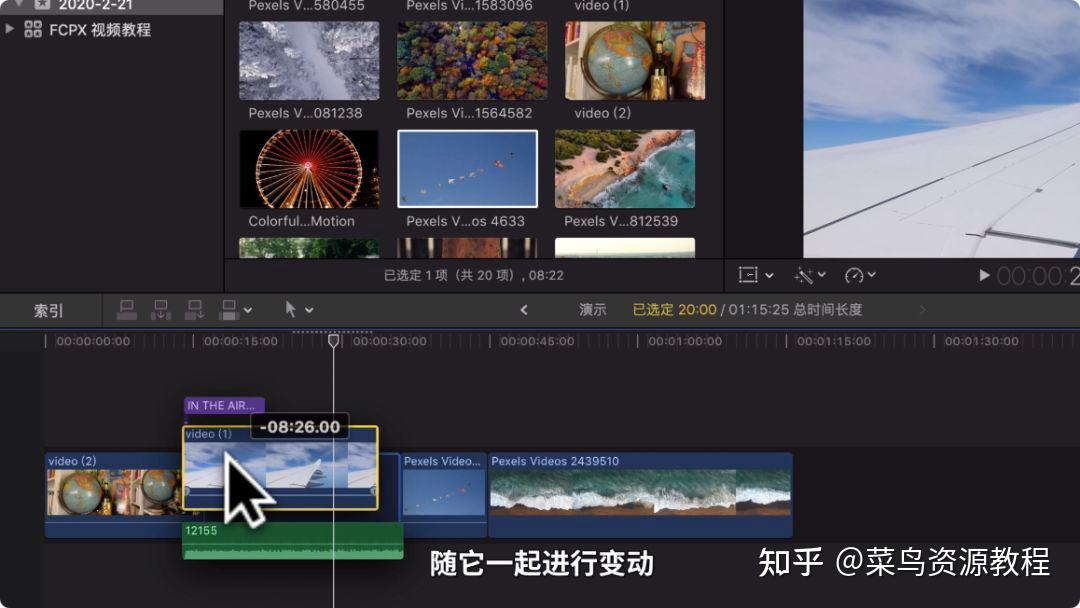This screenshot has height=608, width=1080.
Task: Play the viewer video
Action: click(x=984, y=275)
